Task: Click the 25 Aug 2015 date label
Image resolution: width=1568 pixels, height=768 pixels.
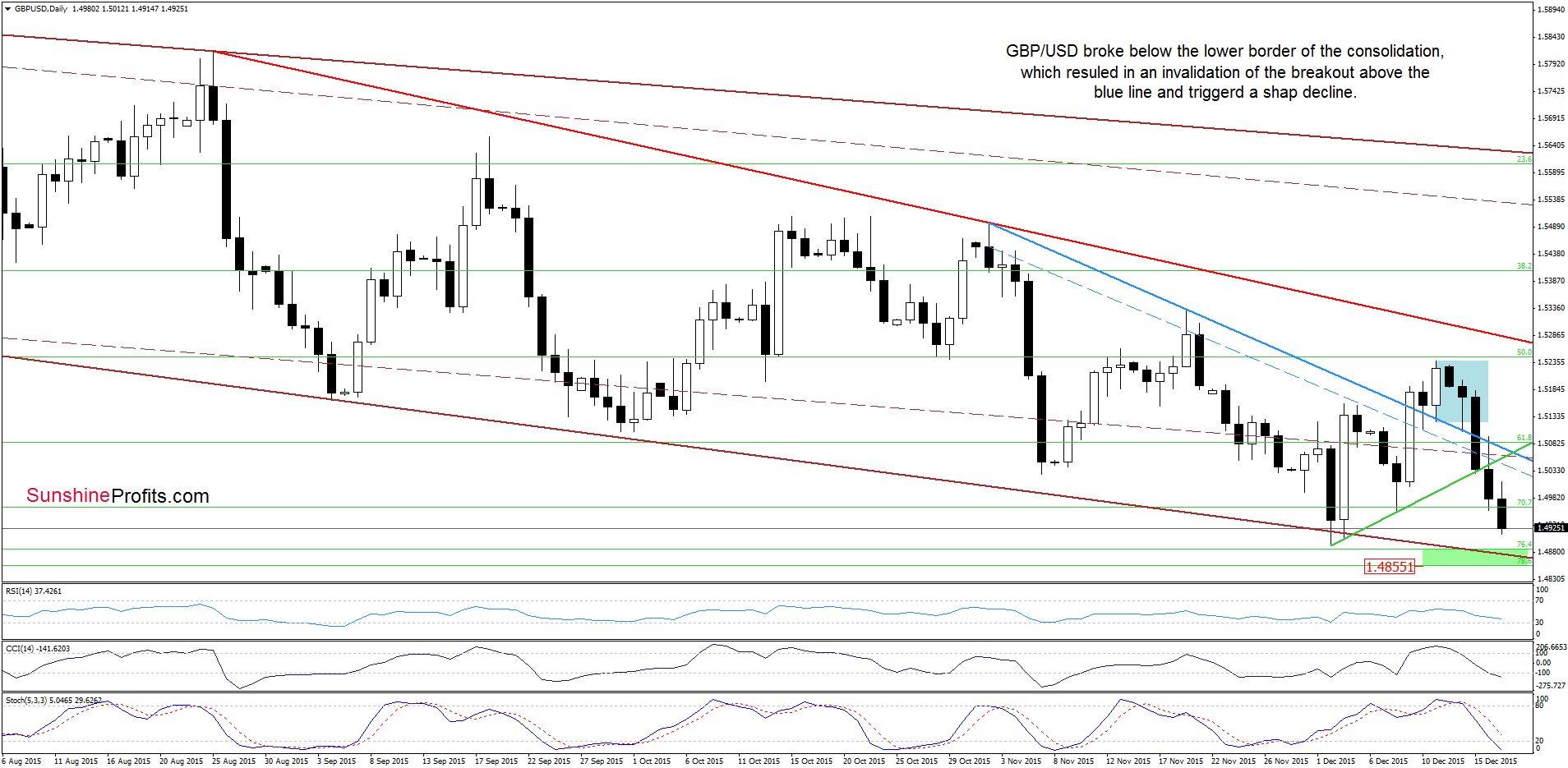Action: 233,761
